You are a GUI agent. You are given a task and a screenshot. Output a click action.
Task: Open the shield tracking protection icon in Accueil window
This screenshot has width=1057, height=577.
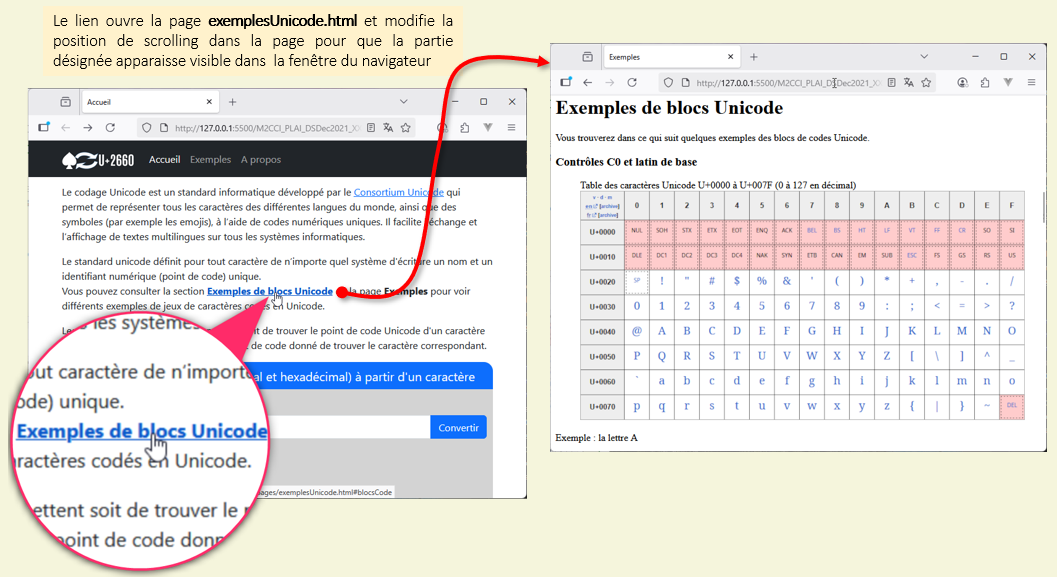[x=146, y=128]
